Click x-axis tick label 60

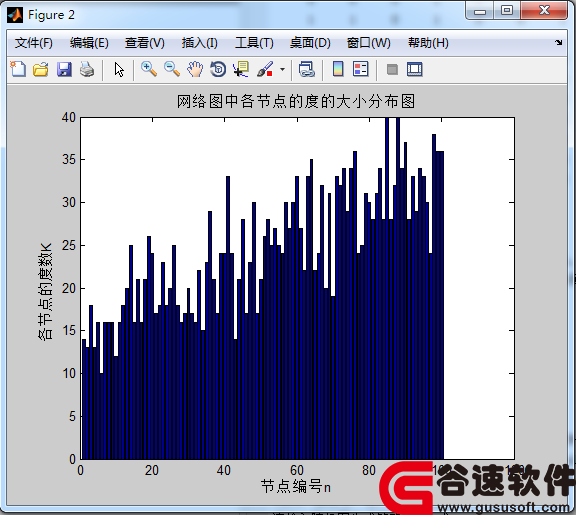pyautogui.click(x=296, y=470)
